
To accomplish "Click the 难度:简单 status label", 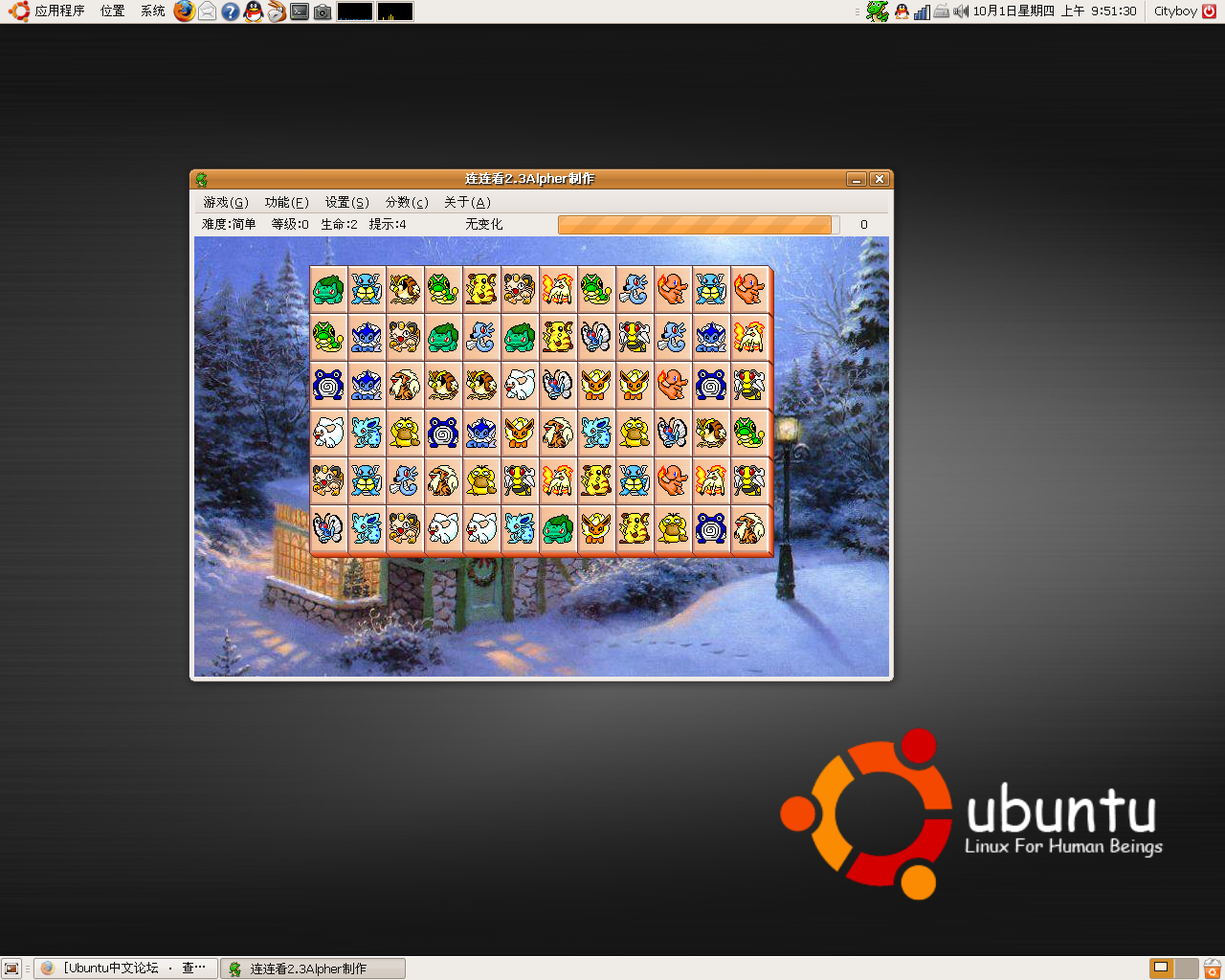I will 229,224.
